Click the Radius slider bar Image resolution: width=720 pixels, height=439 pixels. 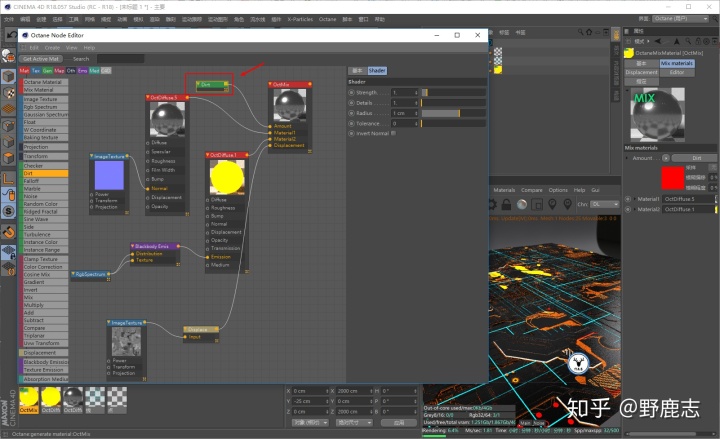click(453, 113)
